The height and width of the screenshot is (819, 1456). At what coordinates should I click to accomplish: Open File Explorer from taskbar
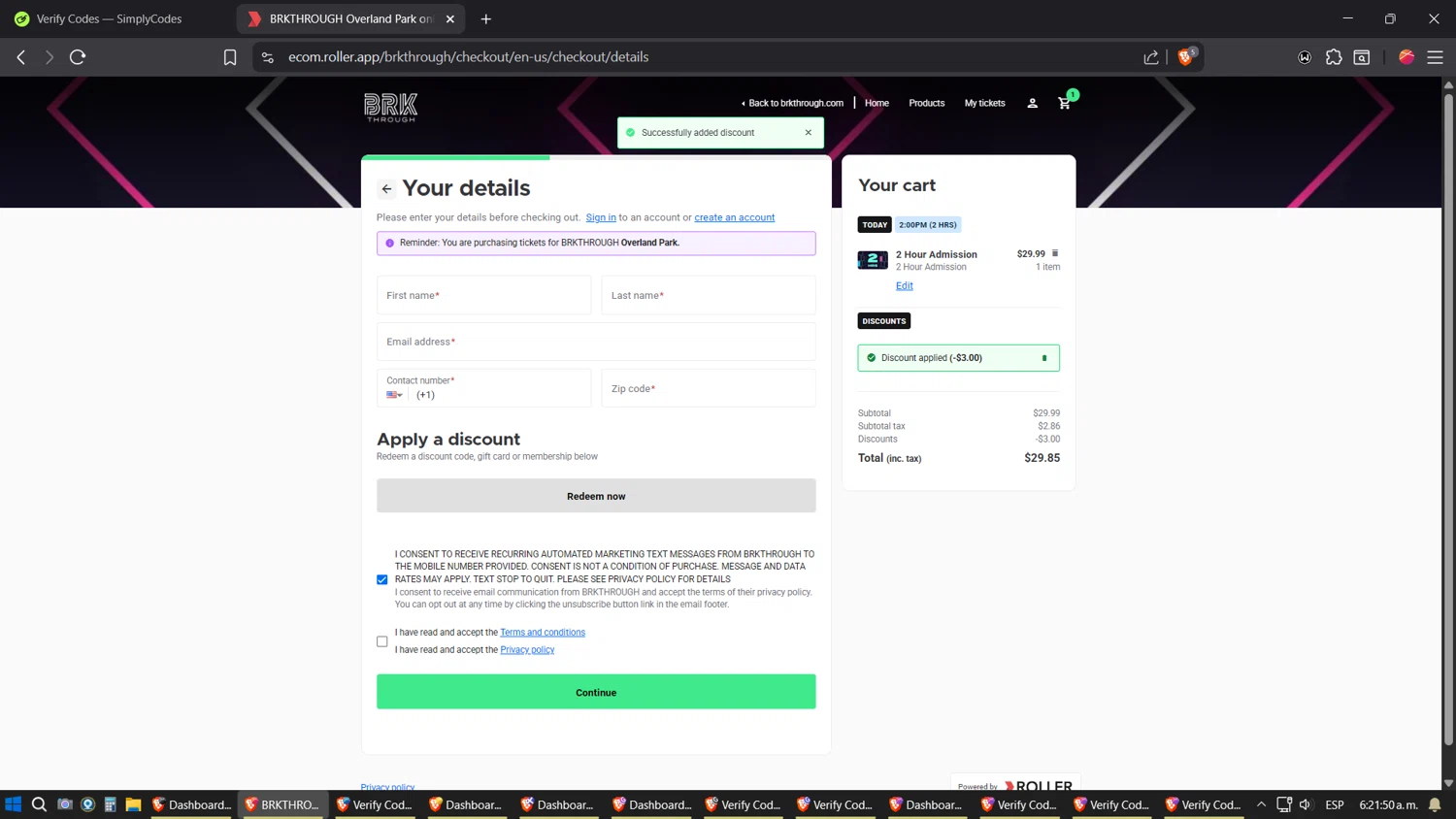click(x=133, y=804)
